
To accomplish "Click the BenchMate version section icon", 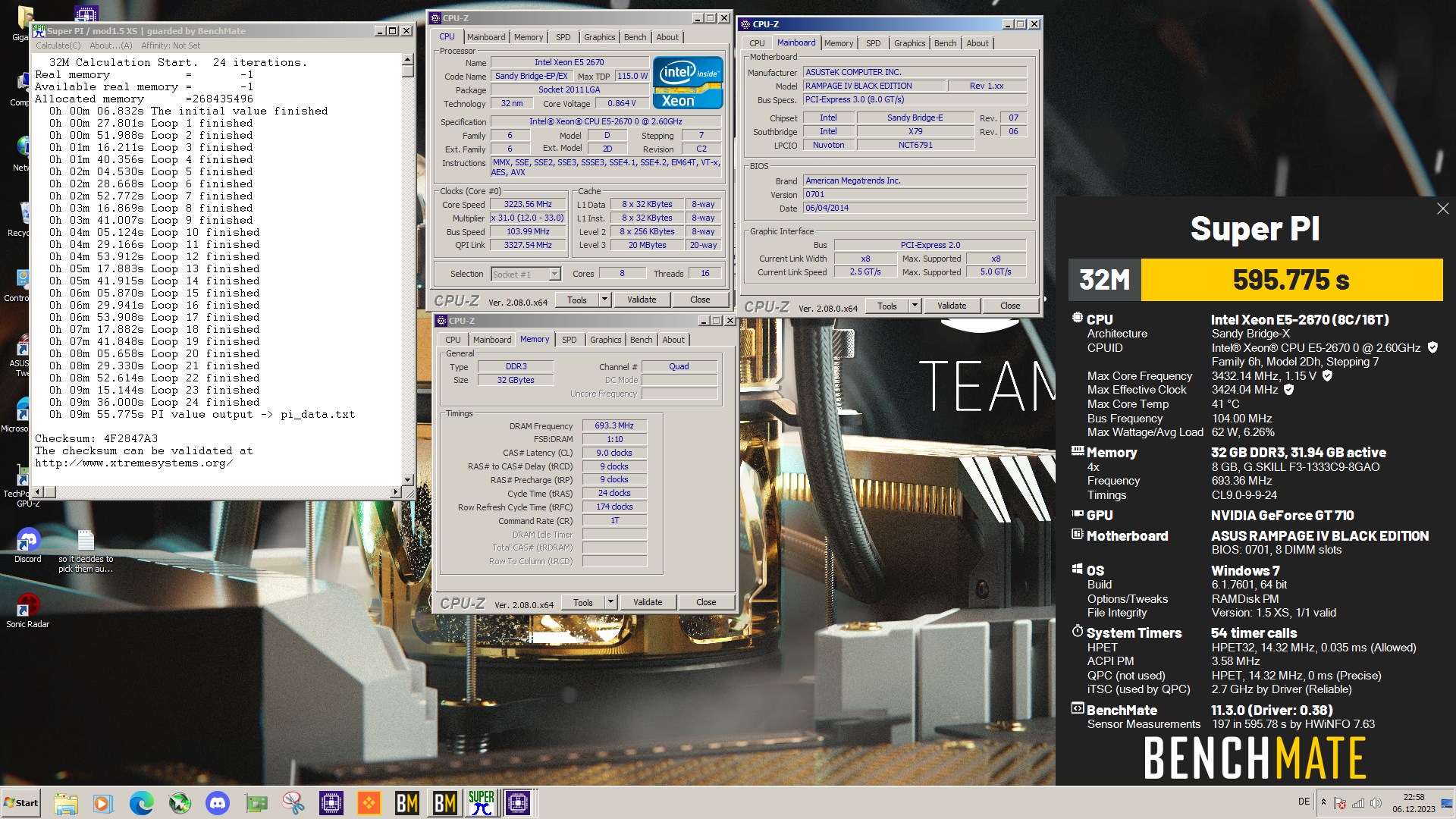I will [1077, 709].
